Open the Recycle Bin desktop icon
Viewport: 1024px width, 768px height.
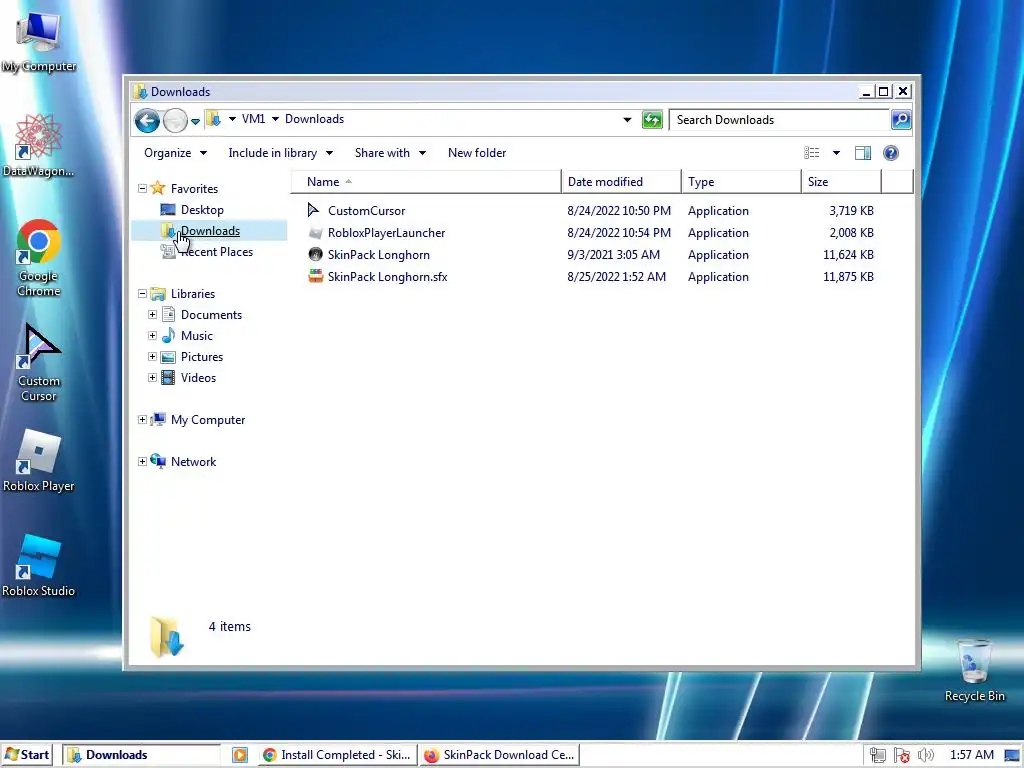tap(974, 671)
